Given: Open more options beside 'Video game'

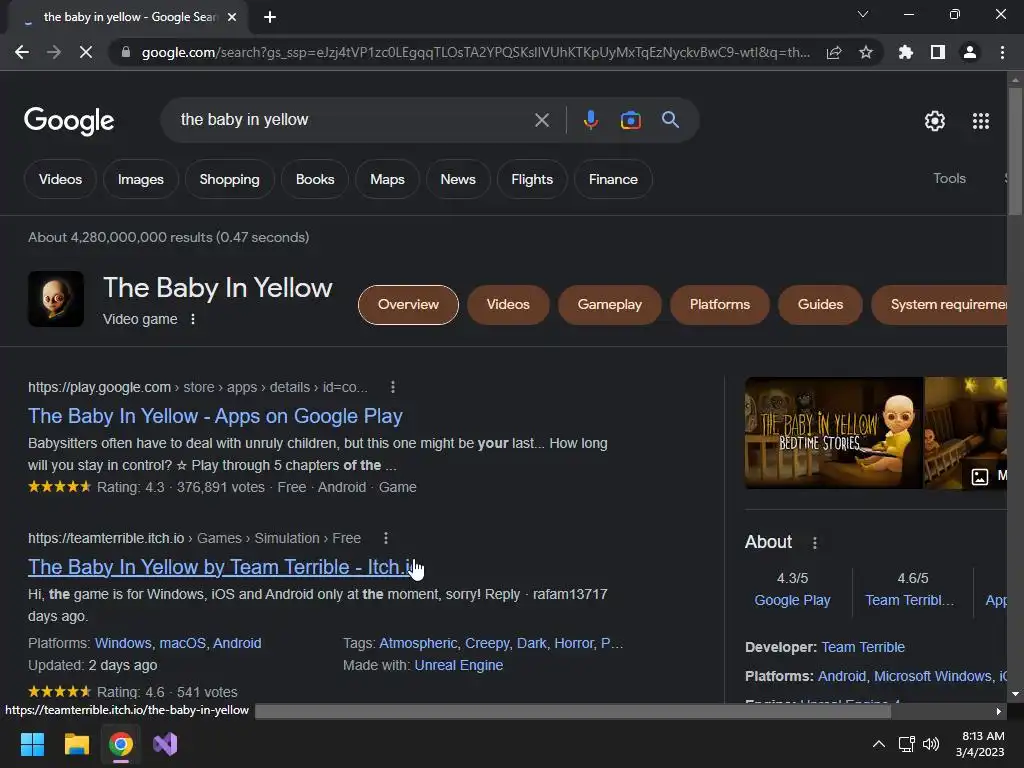Looking at the screenshot, I should 192,319.
